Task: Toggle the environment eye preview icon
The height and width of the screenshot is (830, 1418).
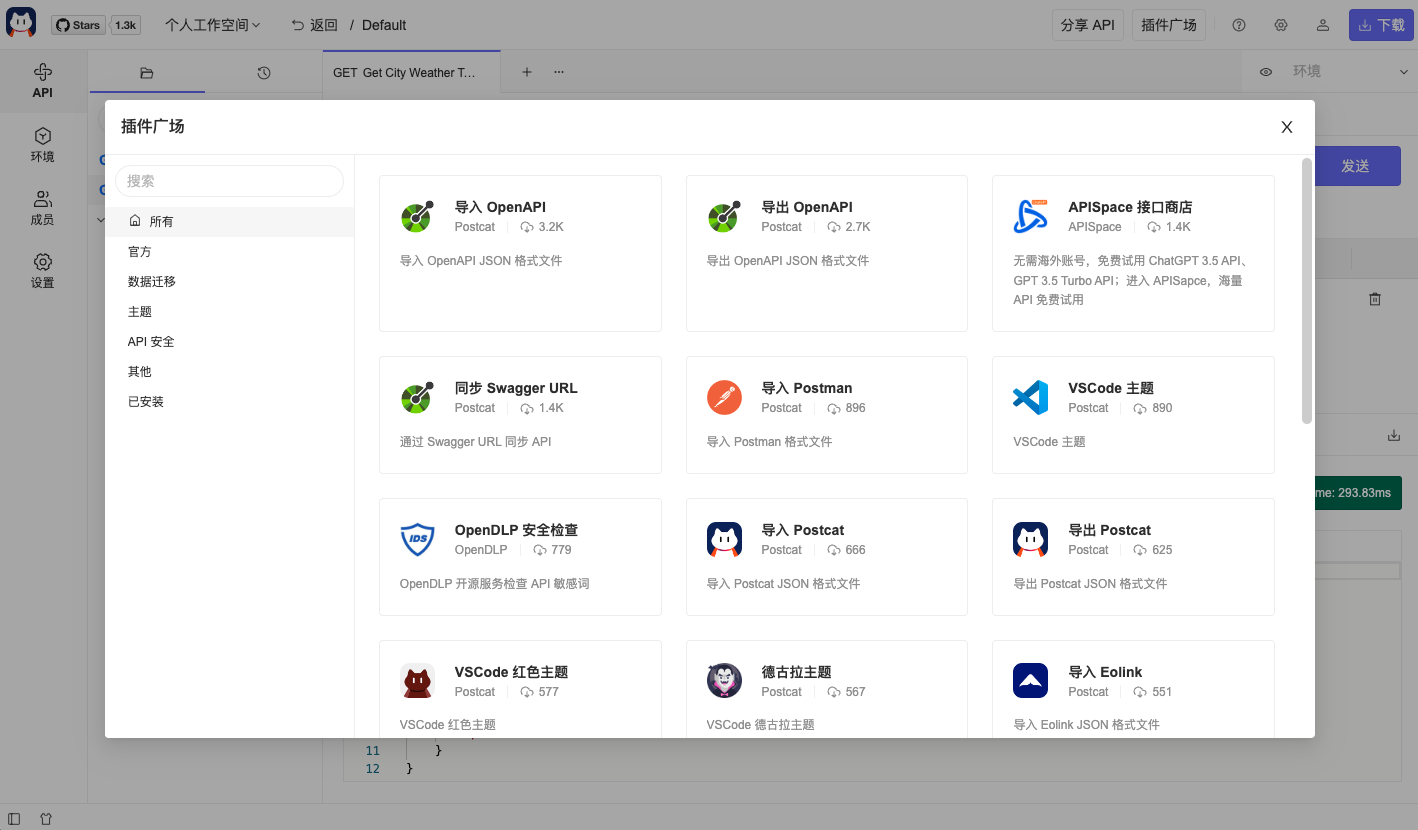Action: [1266, 72]
